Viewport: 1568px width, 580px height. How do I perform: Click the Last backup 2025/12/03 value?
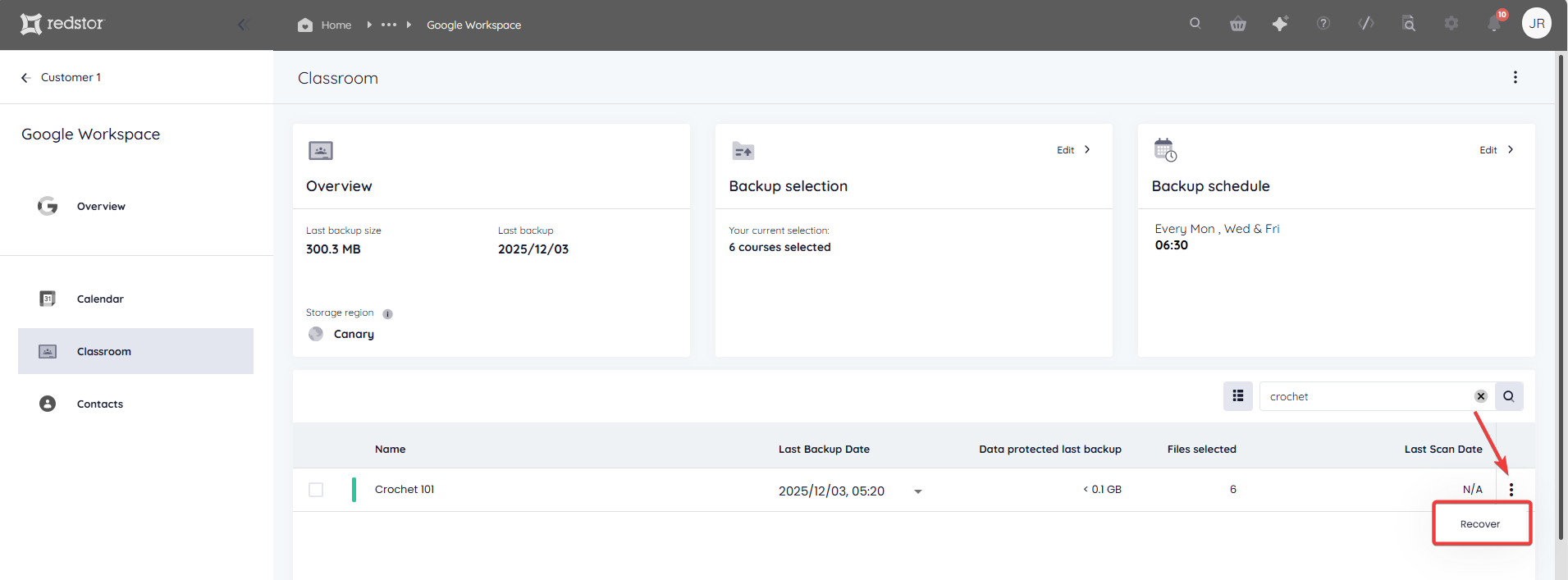pos(533,249)
